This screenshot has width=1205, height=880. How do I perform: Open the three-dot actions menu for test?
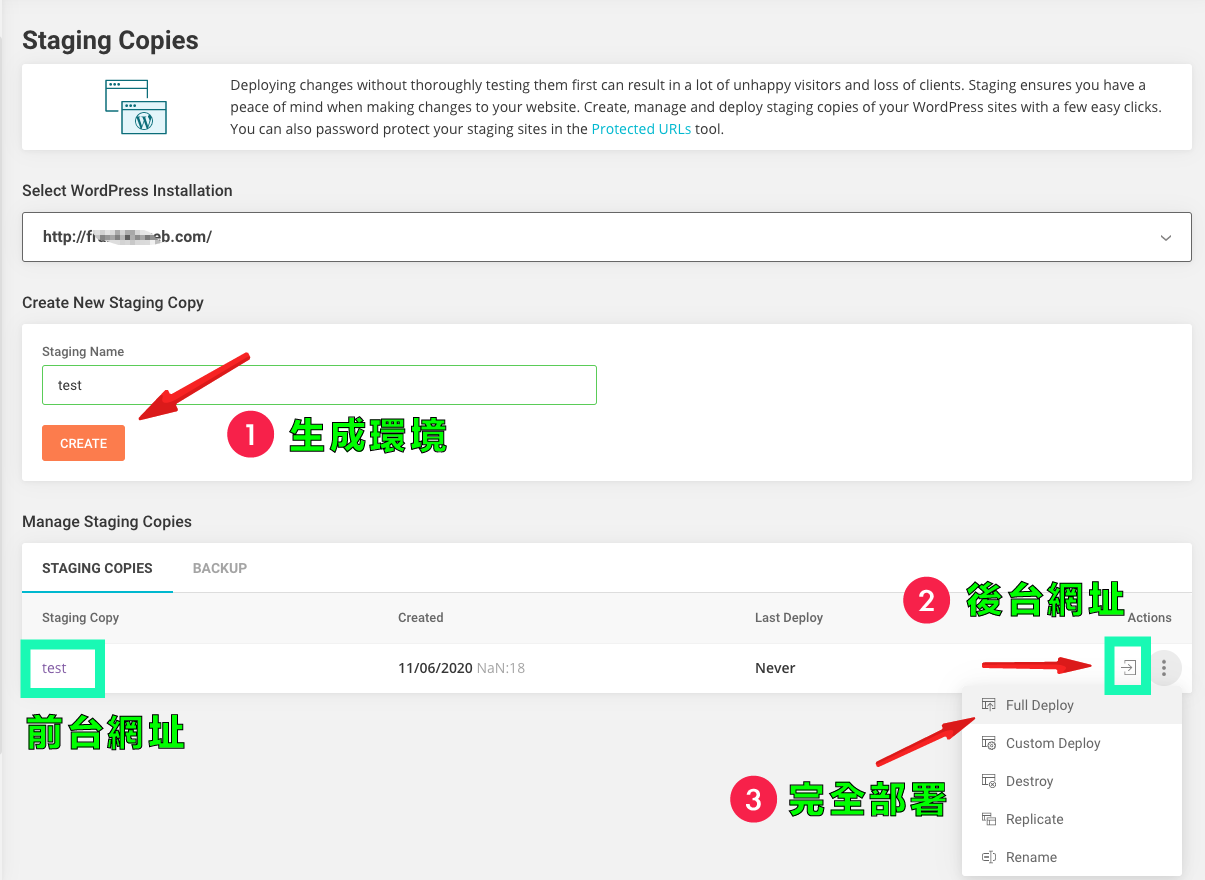[x=1164, y=668]
